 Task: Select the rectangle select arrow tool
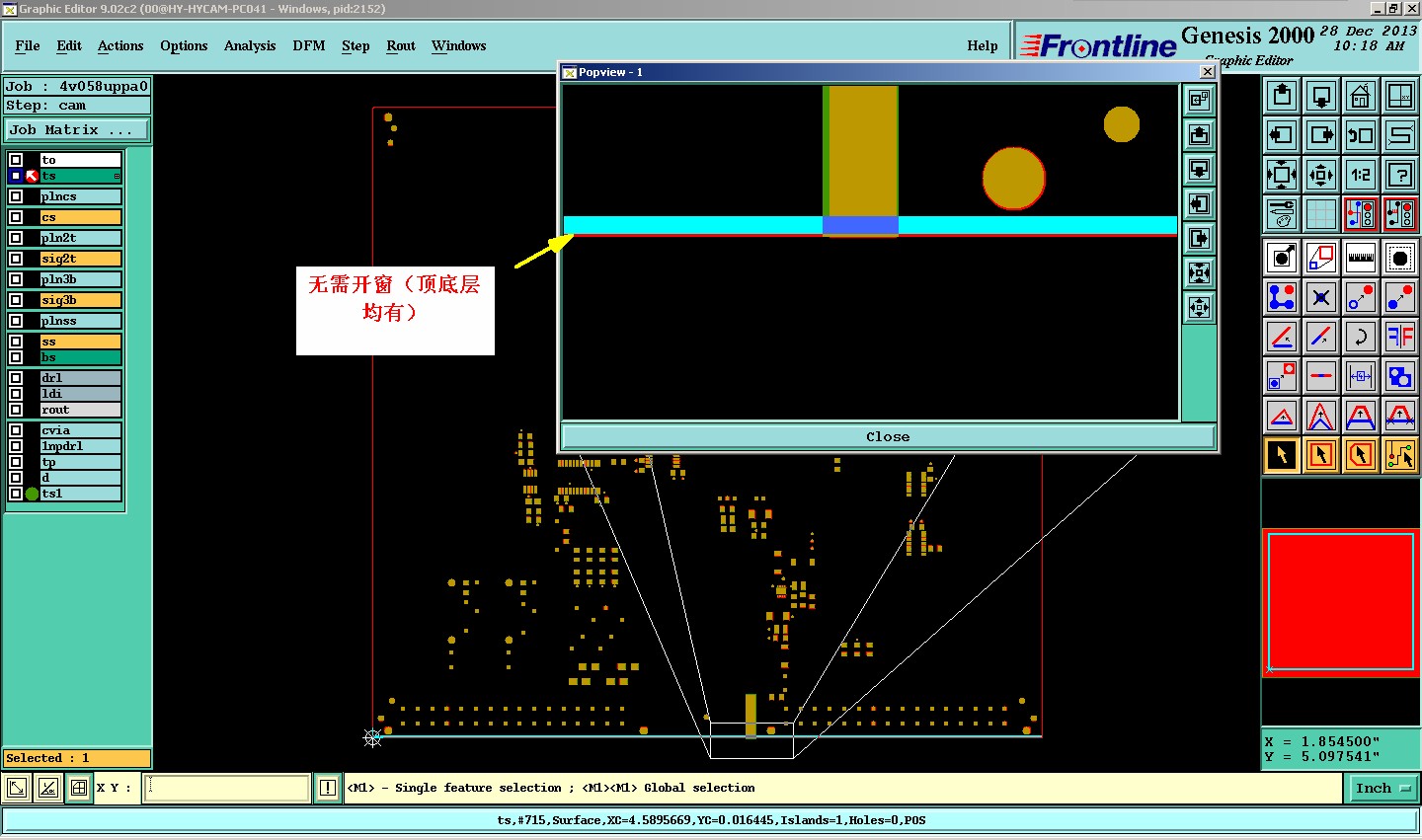point(1321,455)
